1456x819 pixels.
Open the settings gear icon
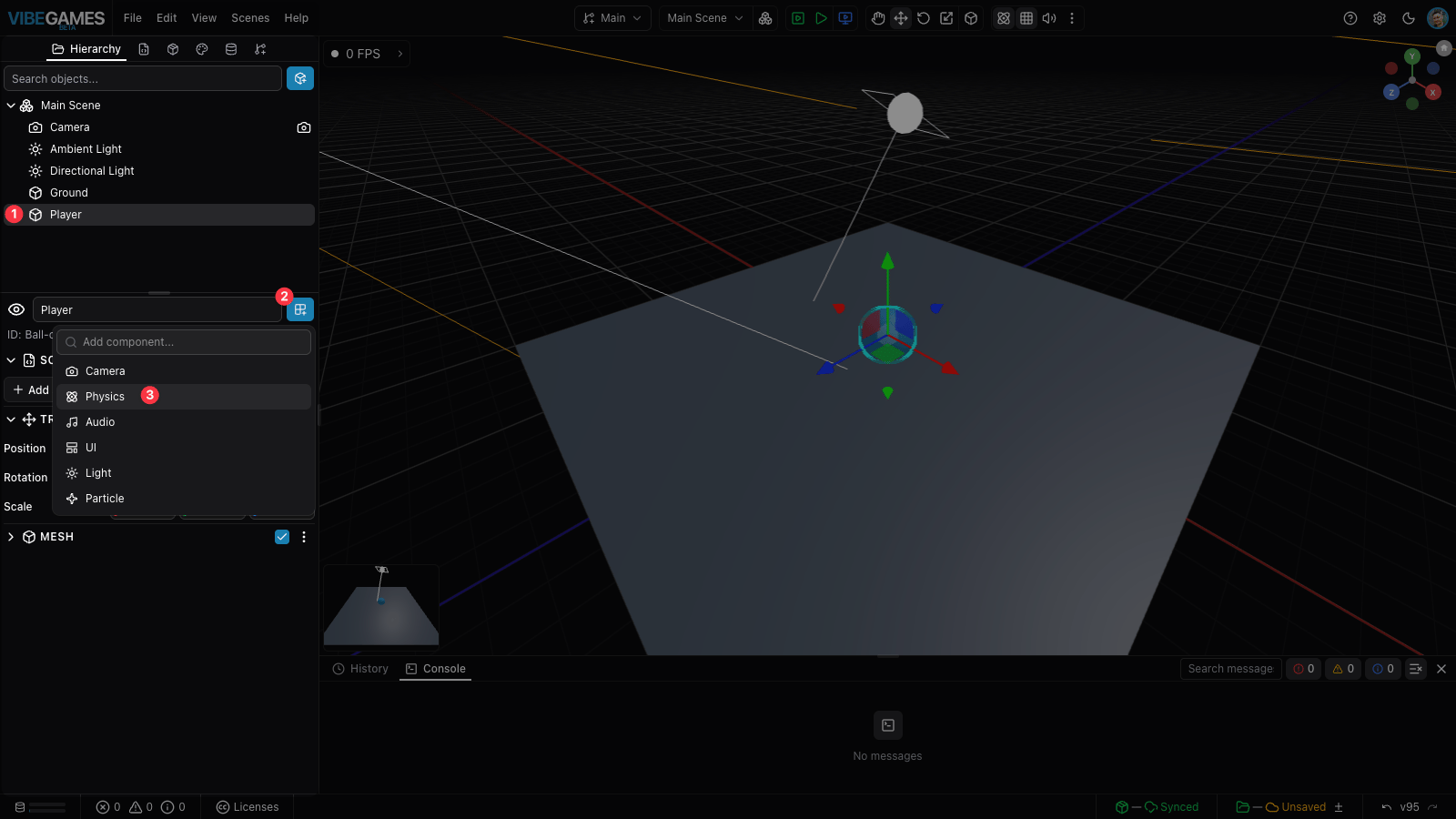pos(1380,18)
